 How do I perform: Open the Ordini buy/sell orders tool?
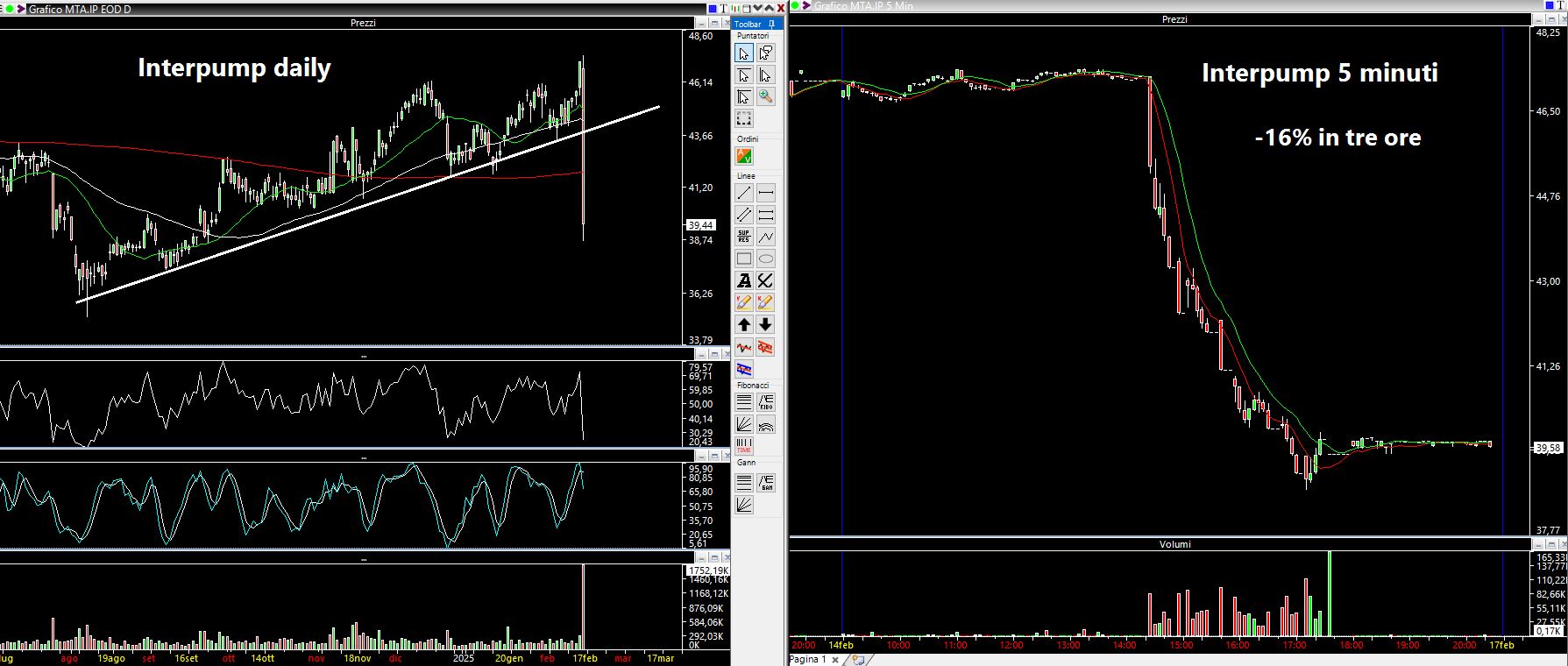(744, 156)
